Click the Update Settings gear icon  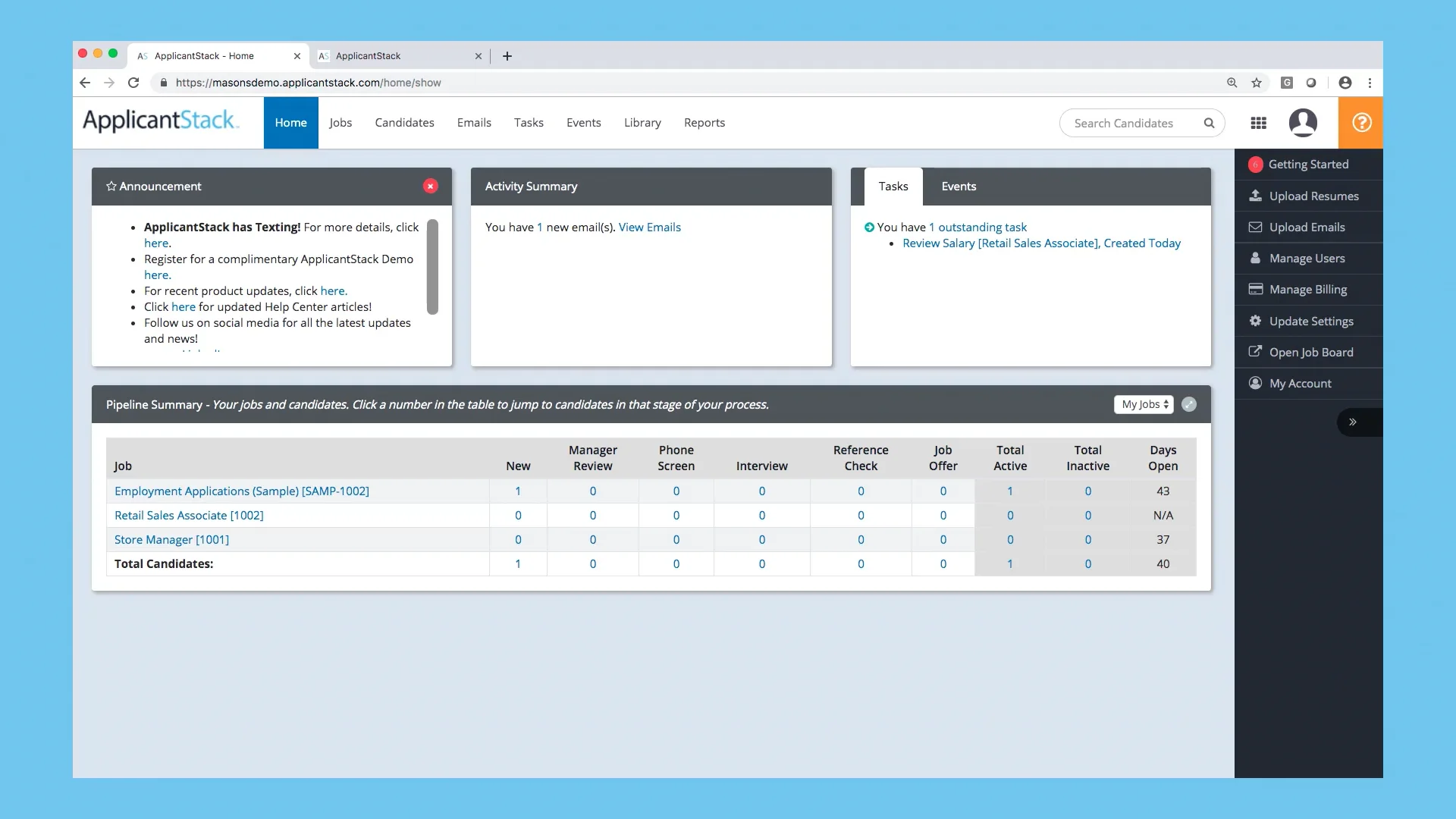1256,321
